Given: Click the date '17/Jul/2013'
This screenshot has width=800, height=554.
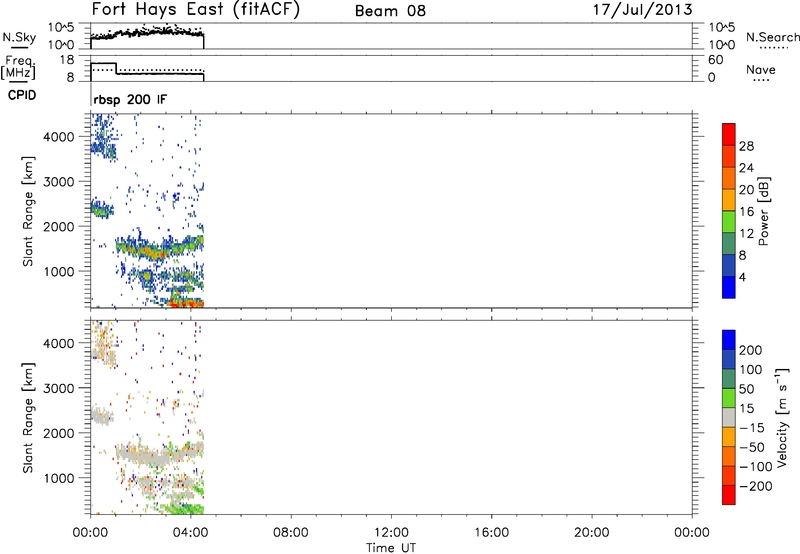Looking at the screenshot, I should tap(642, 10).
